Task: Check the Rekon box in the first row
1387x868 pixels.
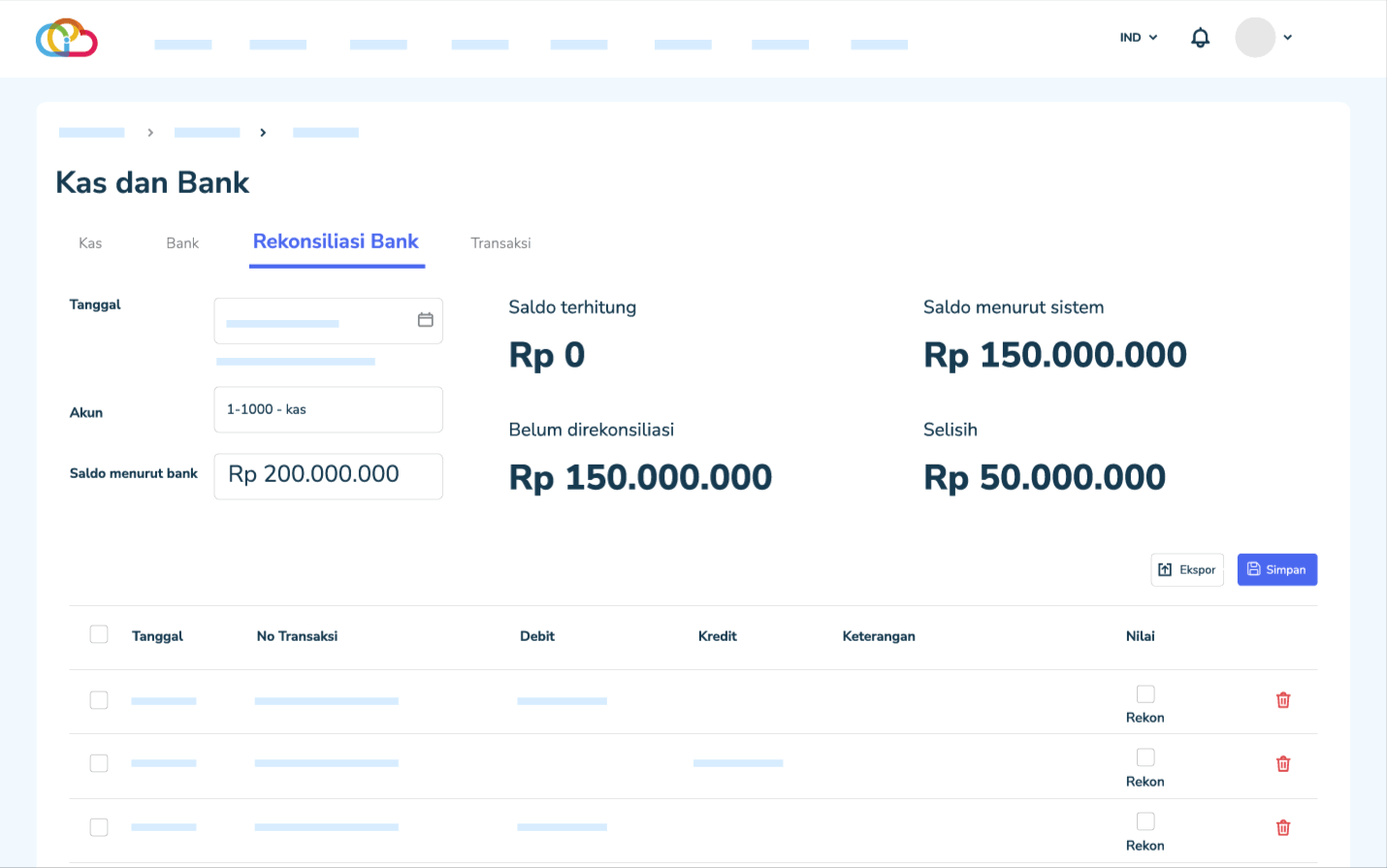Action: 1145,694
